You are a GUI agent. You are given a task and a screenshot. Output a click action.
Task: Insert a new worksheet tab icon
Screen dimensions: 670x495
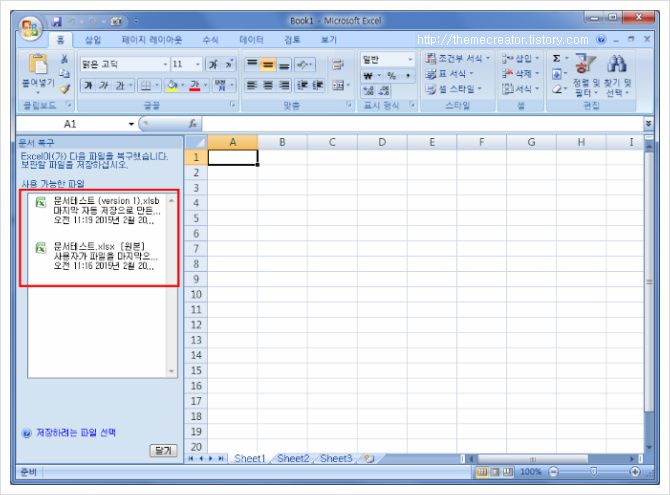tap(369, 459)
